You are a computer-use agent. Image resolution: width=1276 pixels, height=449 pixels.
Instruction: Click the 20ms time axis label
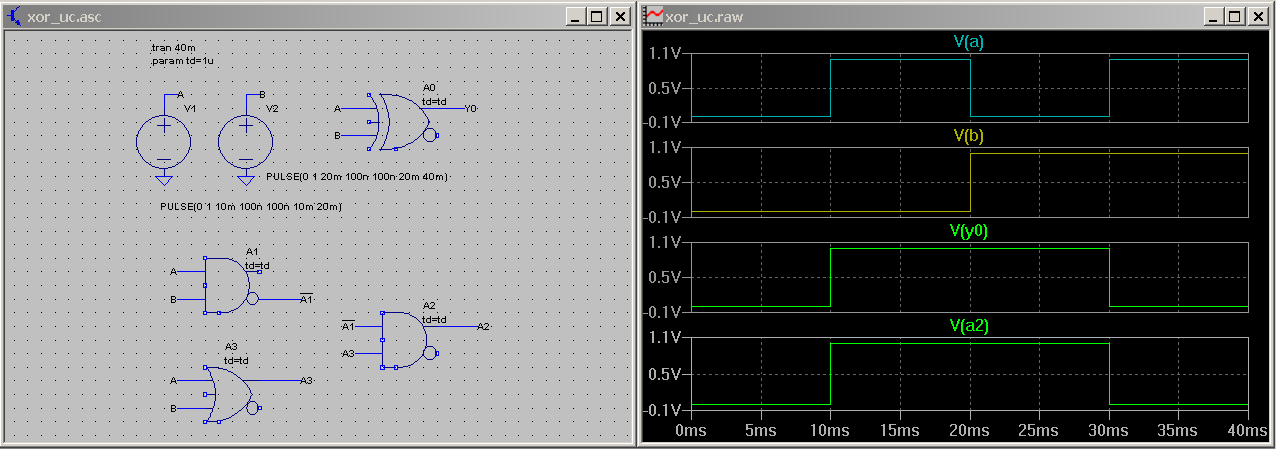pyautogui.click(x=968, y=431)
